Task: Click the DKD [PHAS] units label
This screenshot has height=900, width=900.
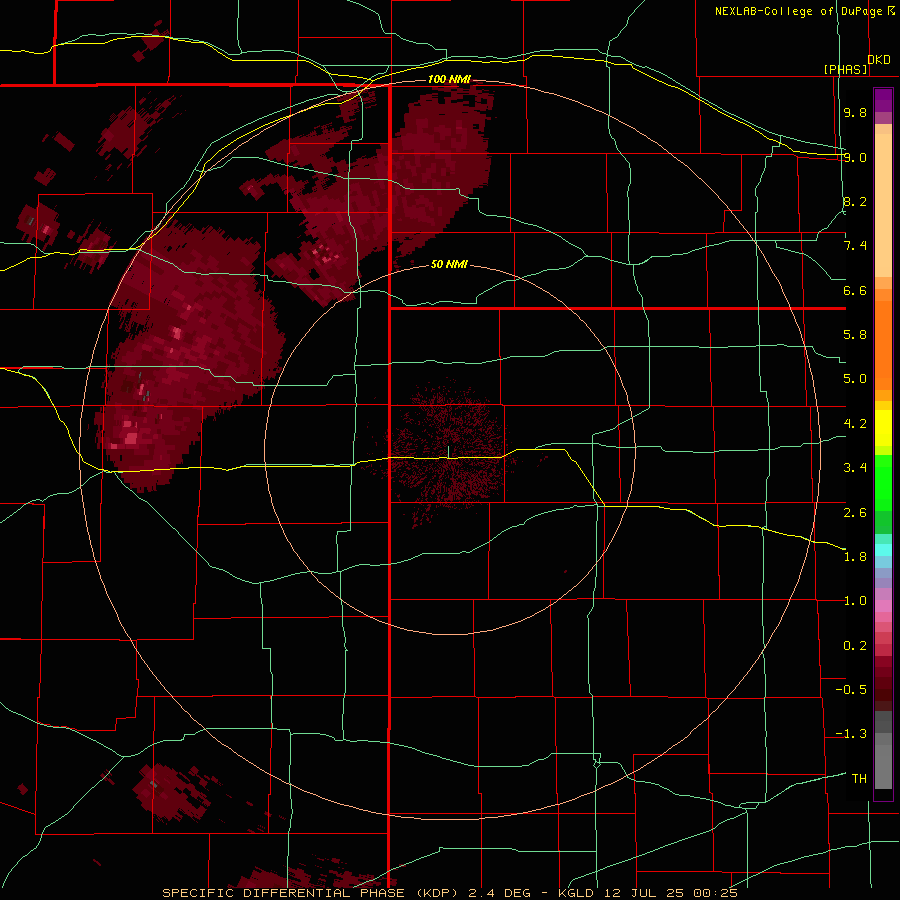Action: [857, 64]
